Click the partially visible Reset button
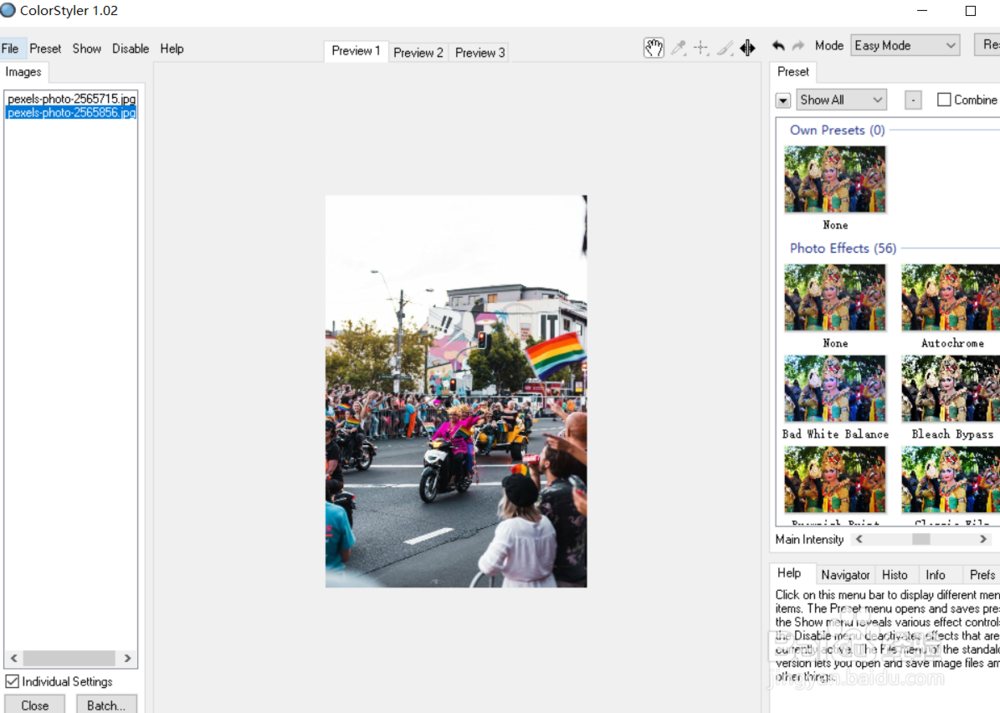Screen dimensions: 1000x713 pos(988,45)
